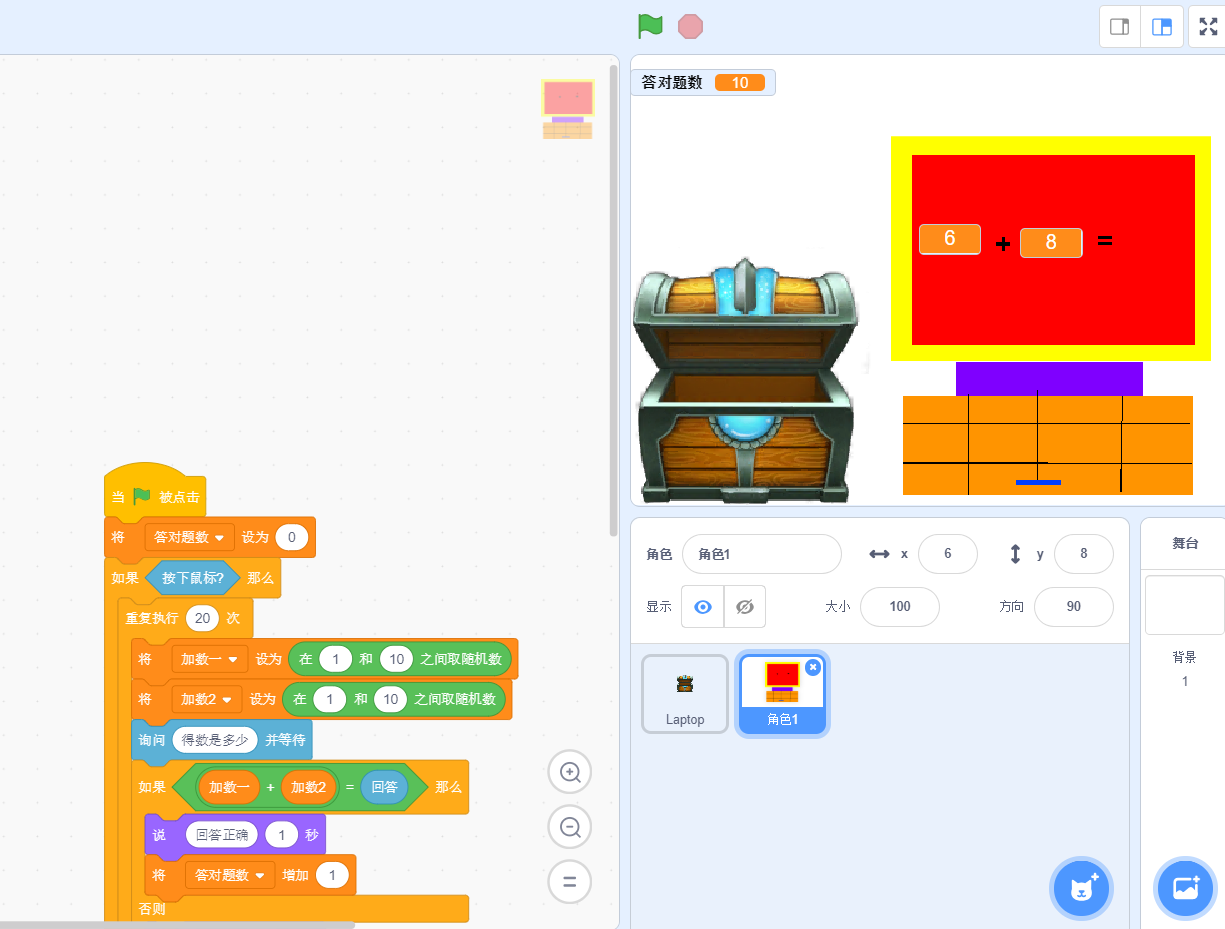Open the 加数2 variable dropdown
This screenshot has height=929, width=1225.
227,699
